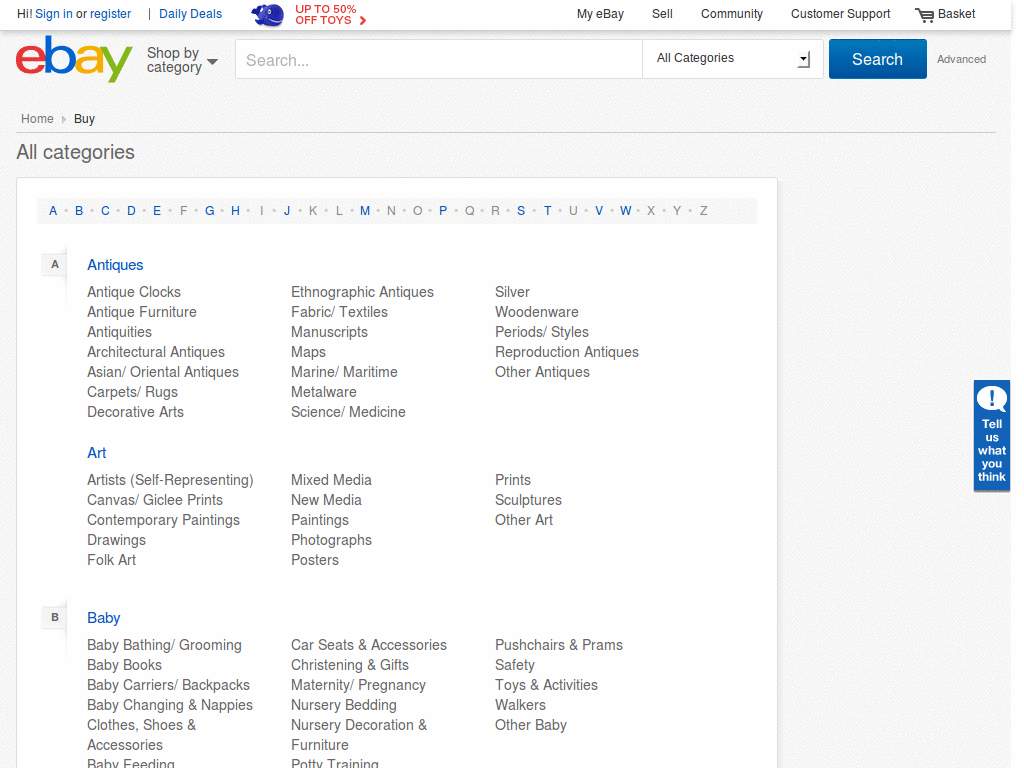The height and width of the screenshot is (768, 1024).
Task: Jump to letter V categories
Action: click(x=599, y=210)
